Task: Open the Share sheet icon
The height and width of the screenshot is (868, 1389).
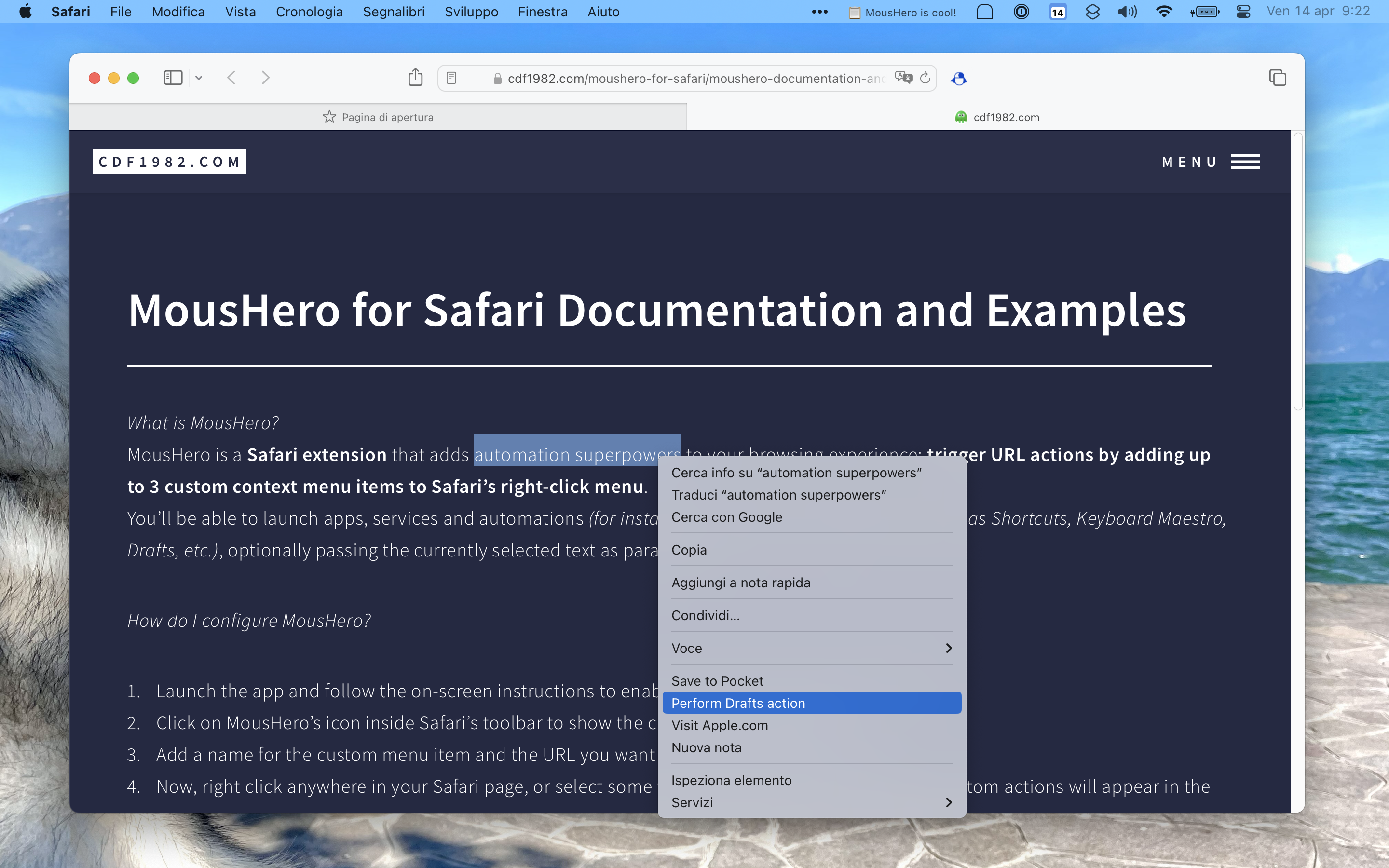Action: (416, 77)
